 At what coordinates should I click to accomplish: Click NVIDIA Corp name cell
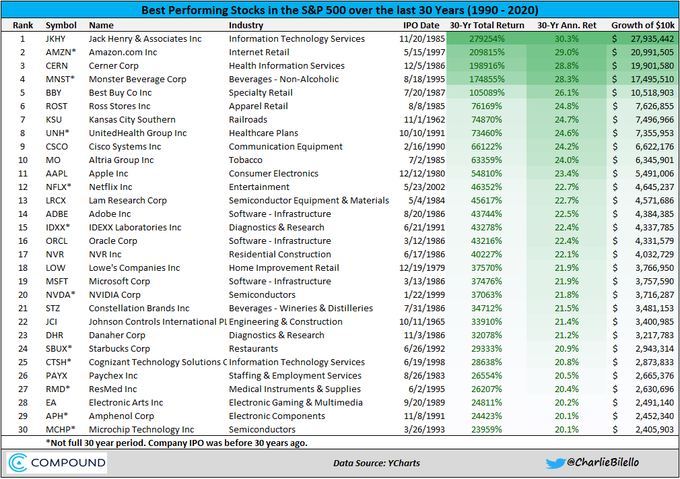[114, 294]
